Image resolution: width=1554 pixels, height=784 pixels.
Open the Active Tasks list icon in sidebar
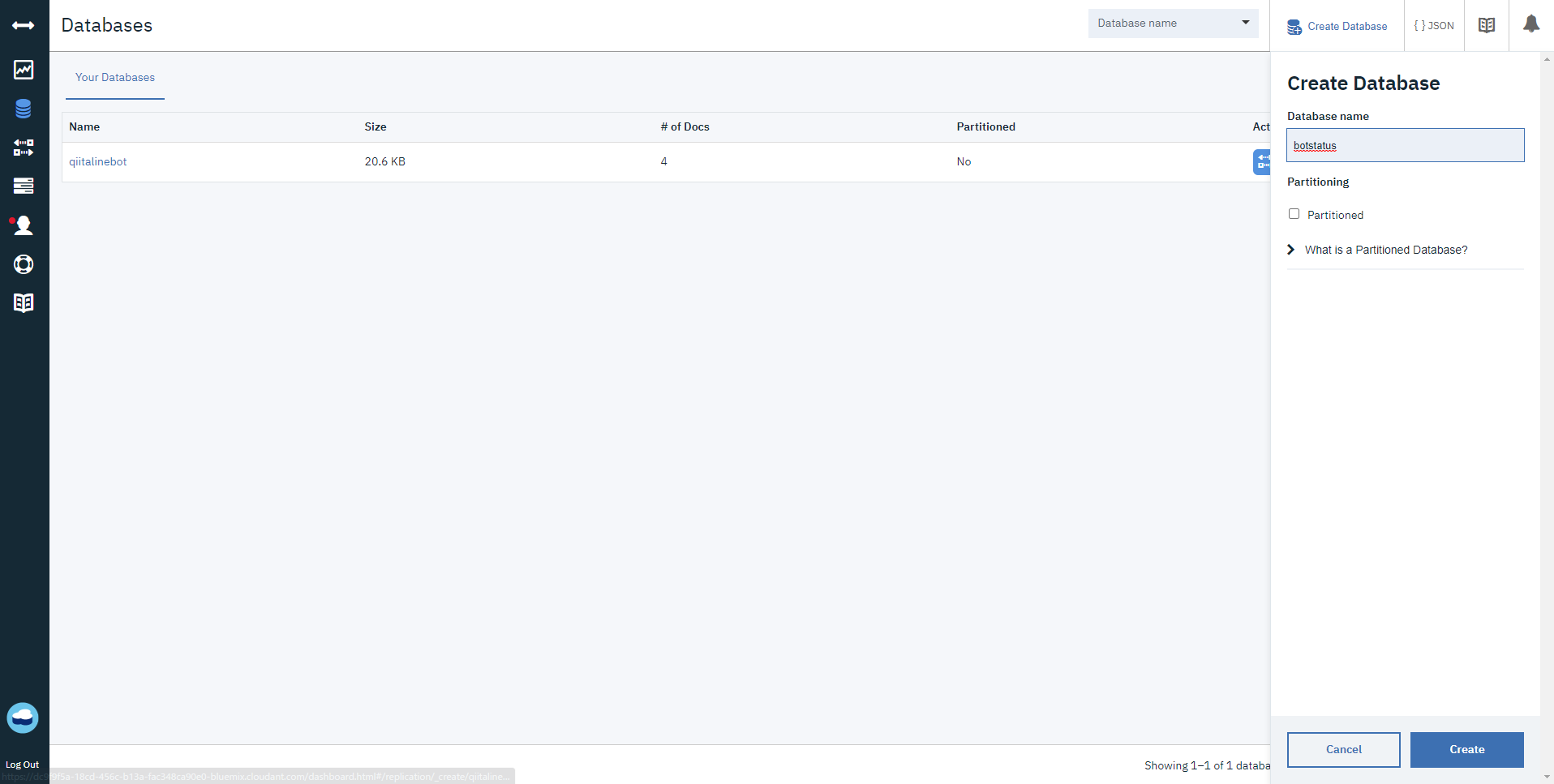(24, 186)
